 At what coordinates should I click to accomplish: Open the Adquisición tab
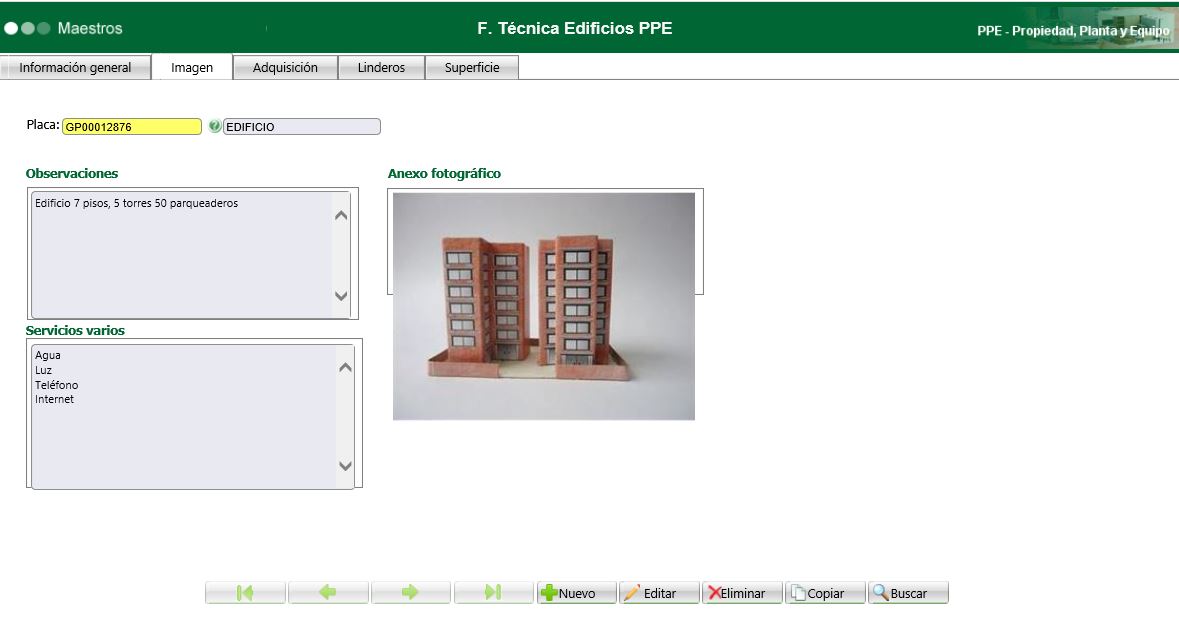[x=285, y=68]
